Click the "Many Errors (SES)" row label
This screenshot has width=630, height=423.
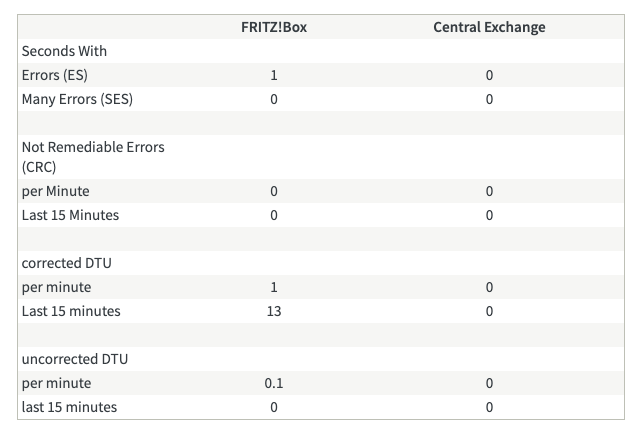pos(77,99)
